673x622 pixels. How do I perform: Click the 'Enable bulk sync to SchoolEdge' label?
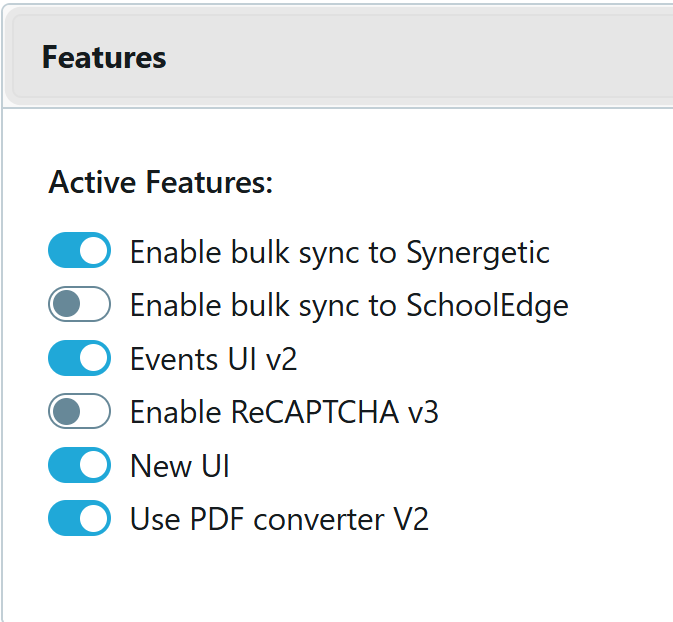(x=349, y=305)
